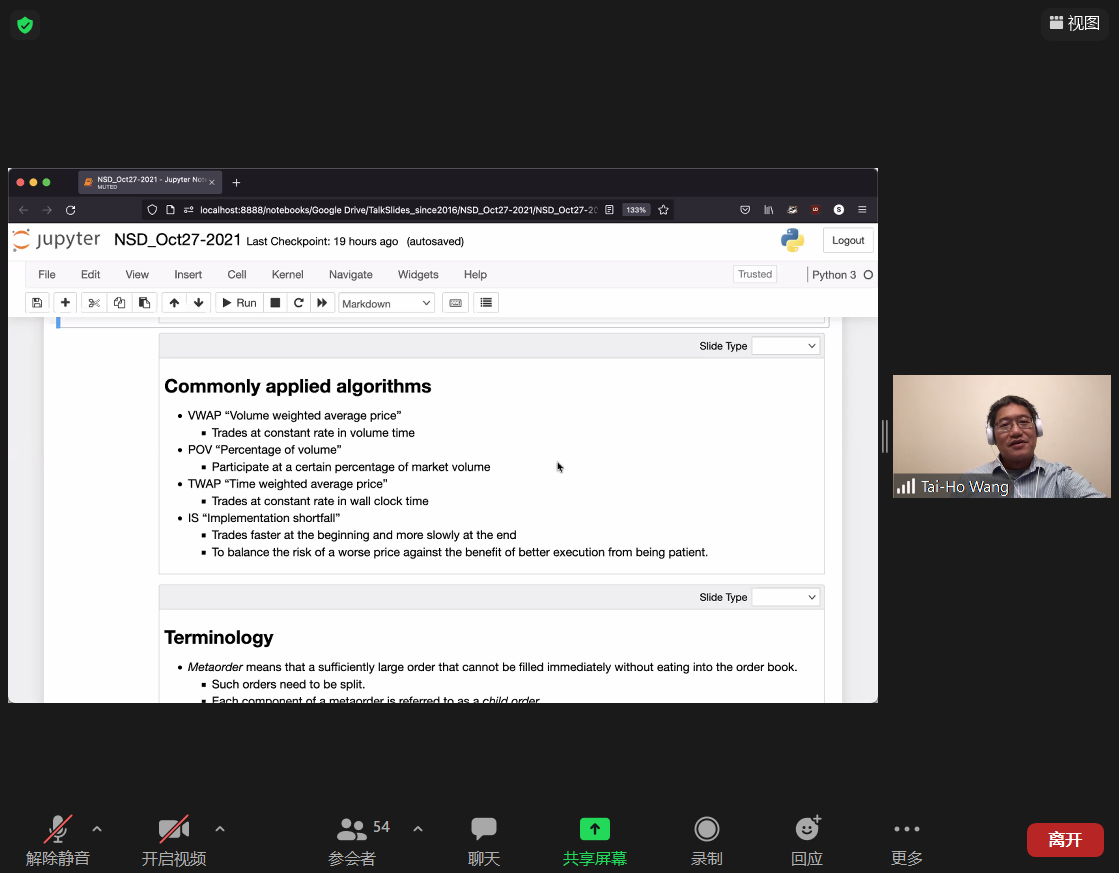Click the Jupyter logo

56,240
